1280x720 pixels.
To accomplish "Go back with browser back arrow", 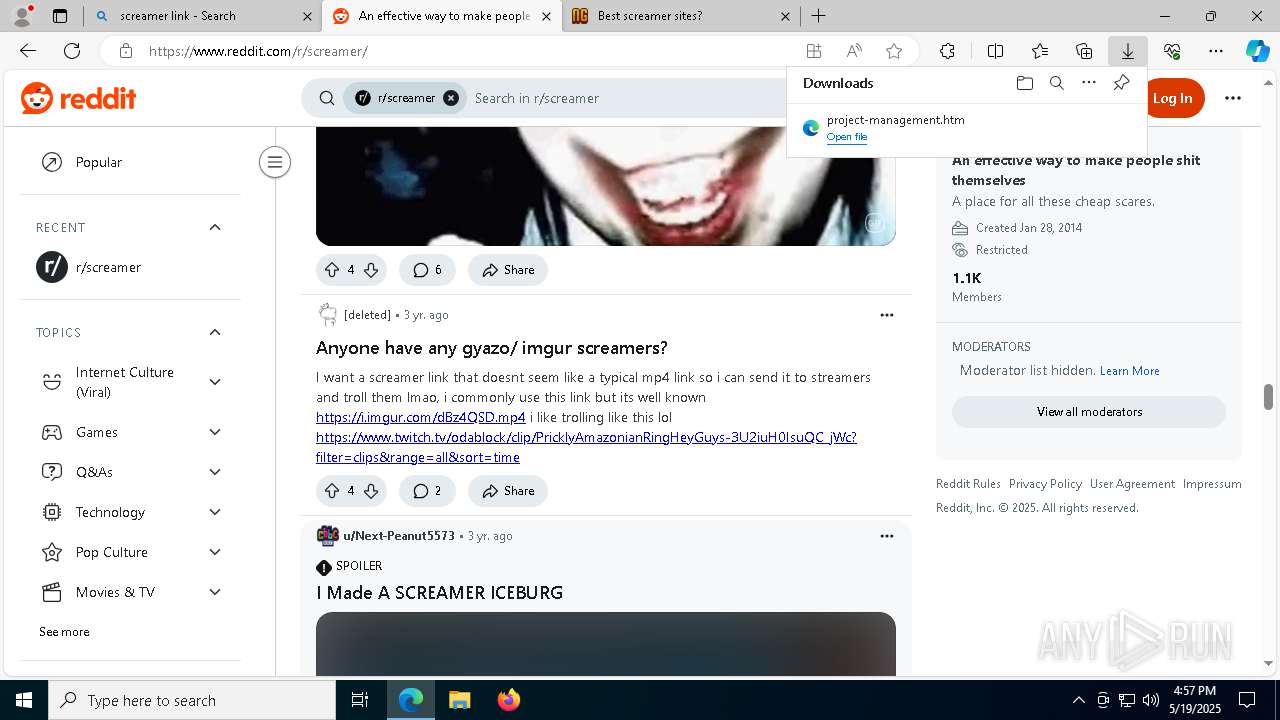I will [x=28, y=51].
